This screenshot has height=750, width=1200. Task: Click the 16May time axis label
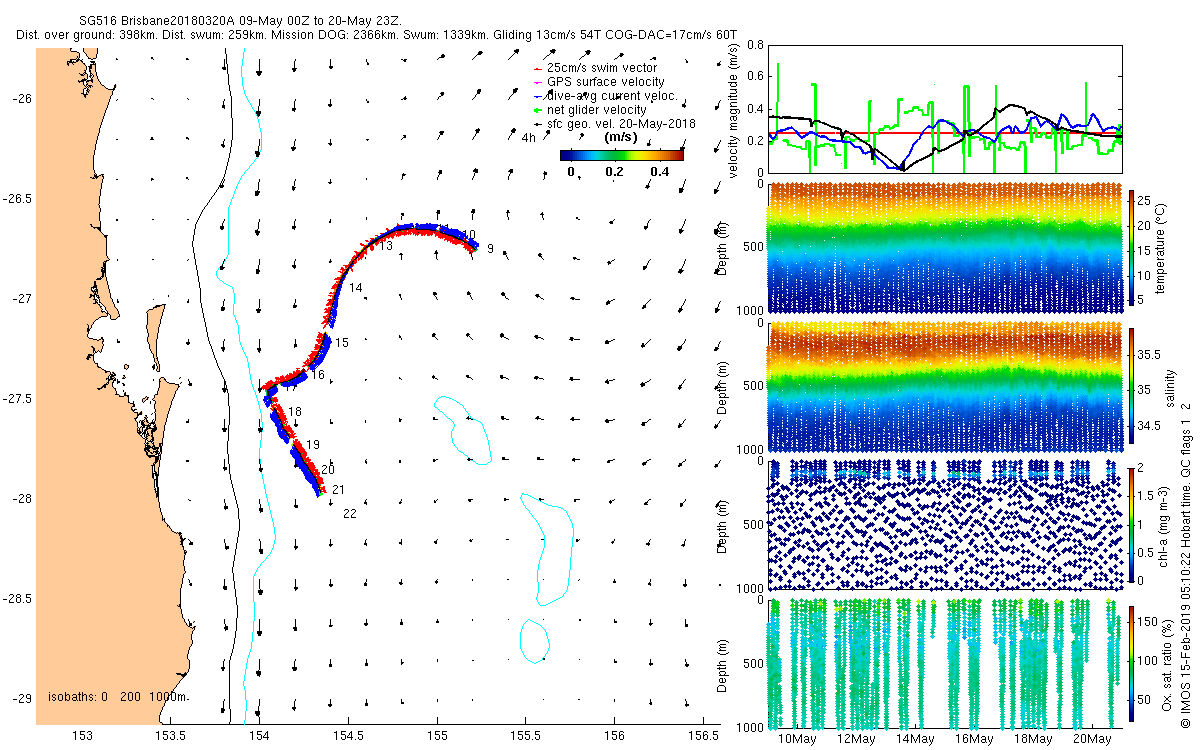(x=974, y=739)
